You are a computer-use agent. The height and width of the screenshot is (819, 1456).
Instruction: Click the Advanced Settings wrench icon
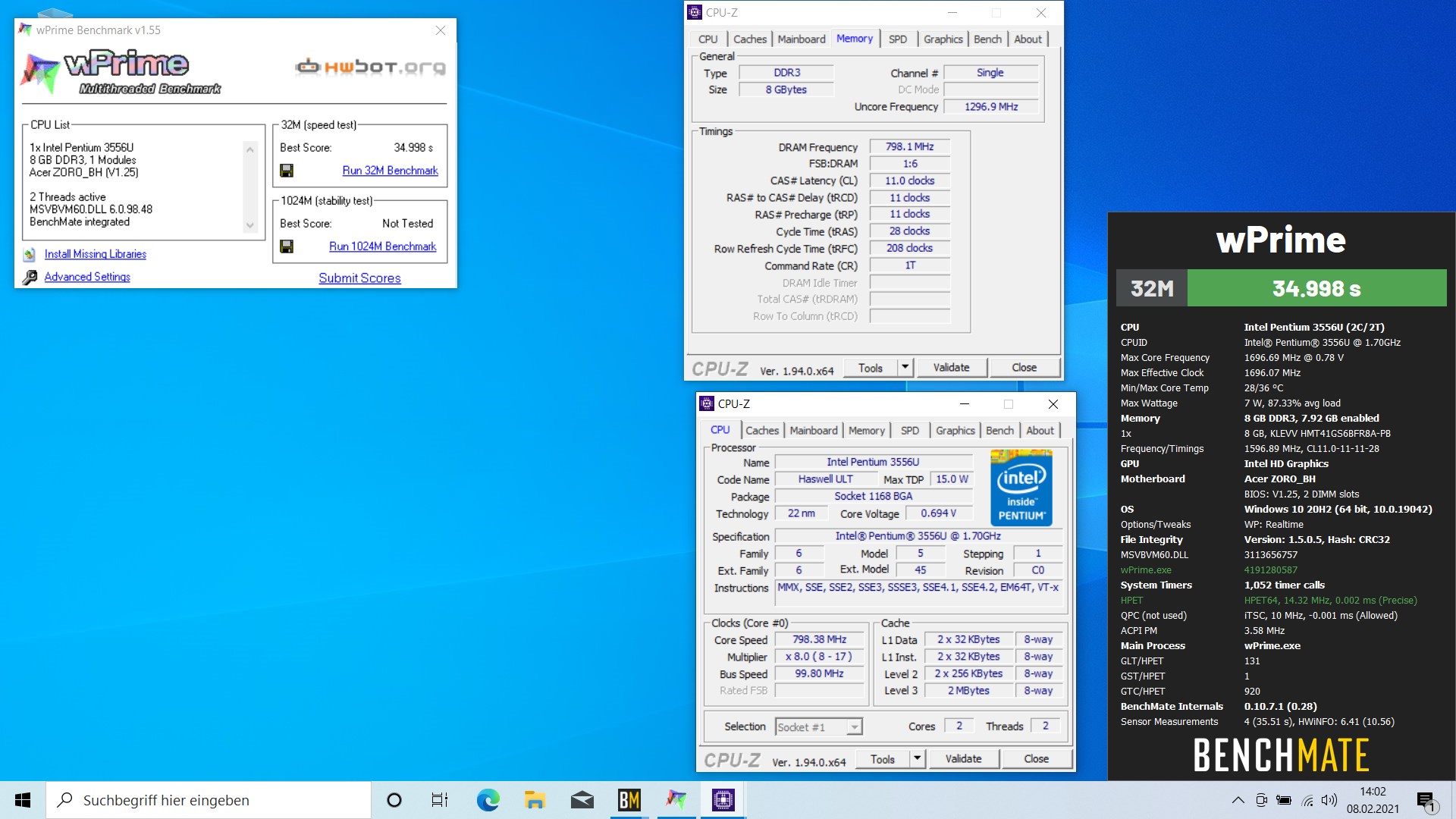tap(30, 278)
